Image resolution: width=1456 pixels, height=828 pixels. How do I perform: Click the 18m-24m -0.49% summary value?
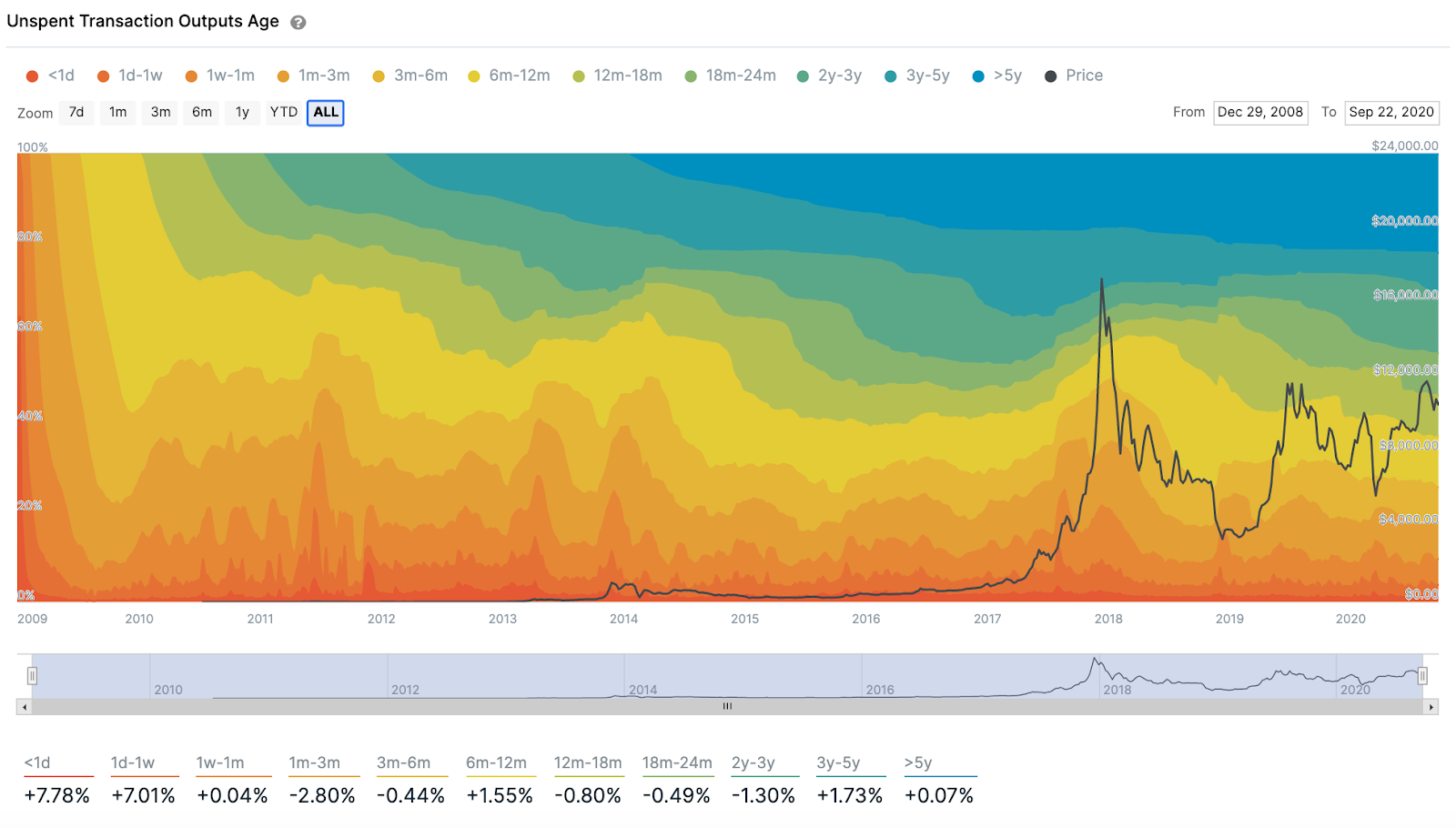[x=676, y=796]
